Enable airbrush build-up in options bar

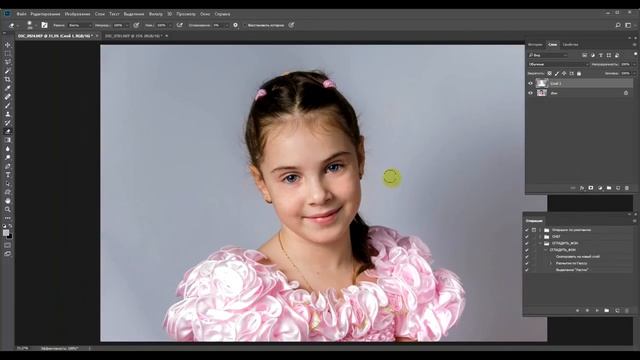click(180, 25)
